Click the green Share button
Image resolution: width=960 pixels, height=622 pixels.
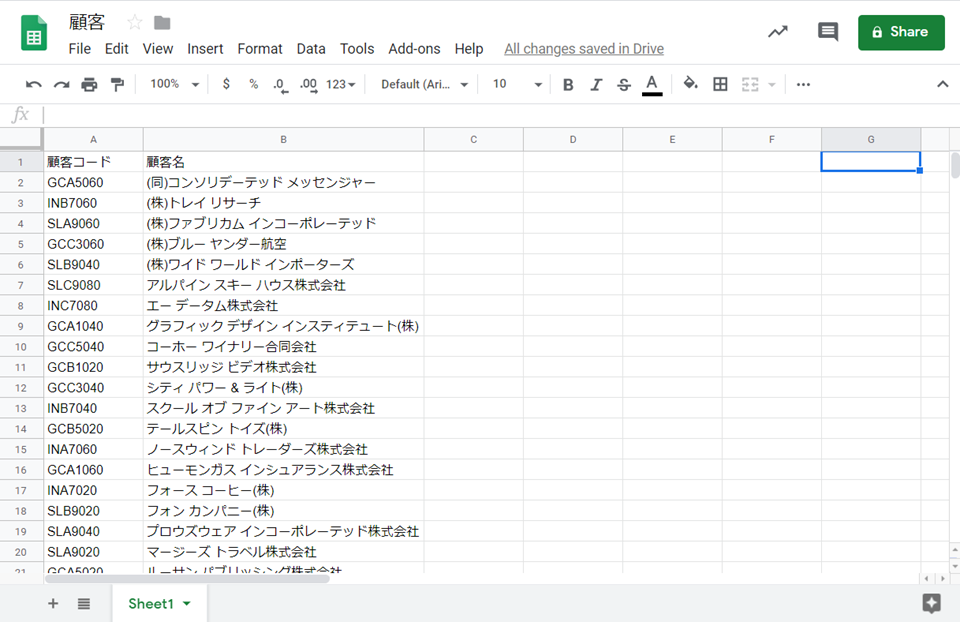(901, 32)
